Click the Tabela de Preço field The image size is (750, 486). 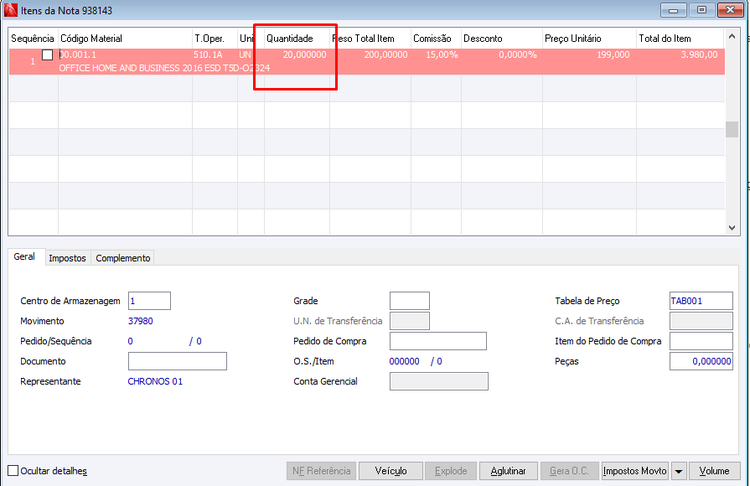coord(701,301)
